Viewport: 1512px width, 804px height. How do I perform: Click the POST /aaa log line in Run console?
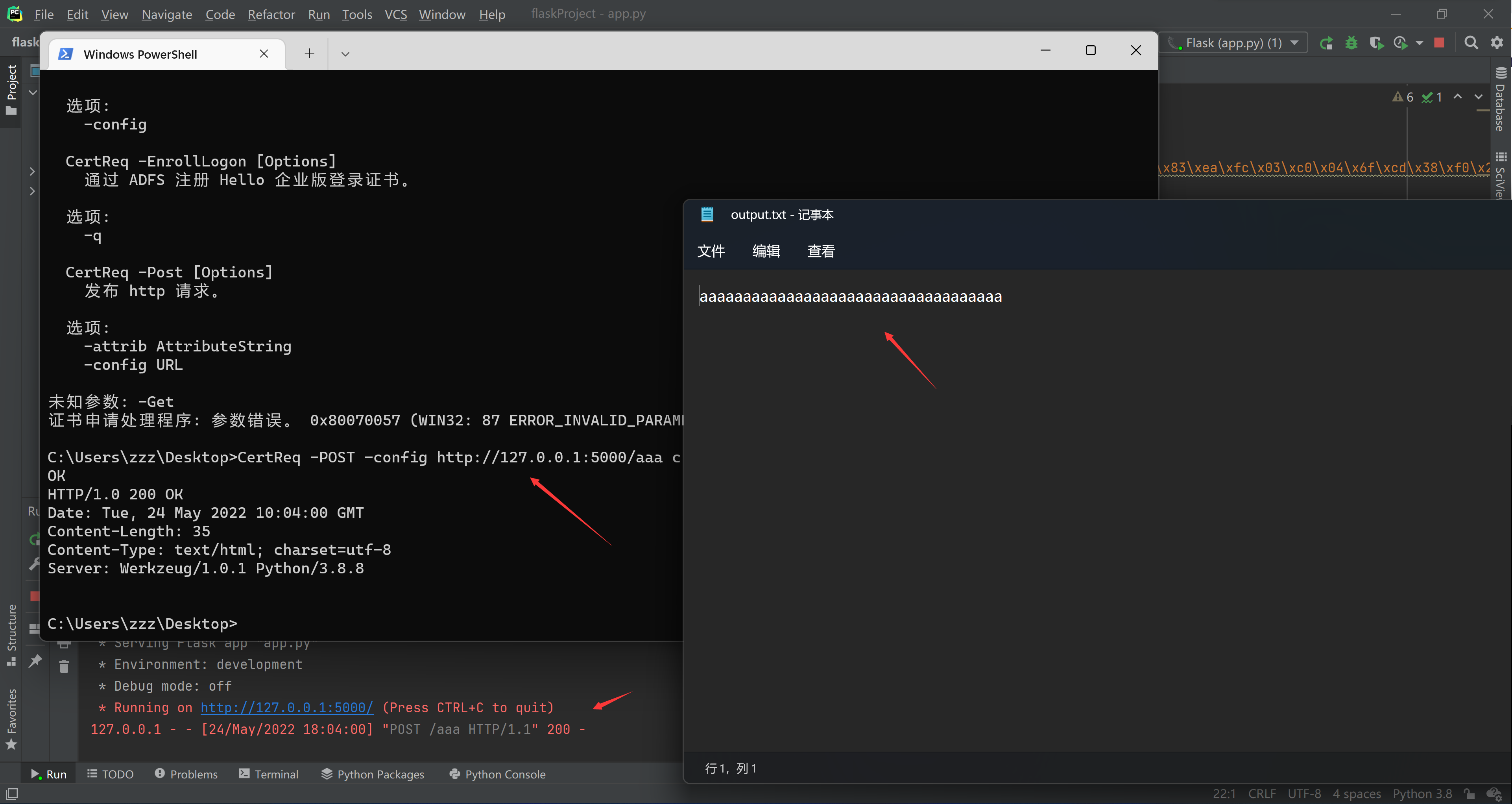click(x=338, y=729)
